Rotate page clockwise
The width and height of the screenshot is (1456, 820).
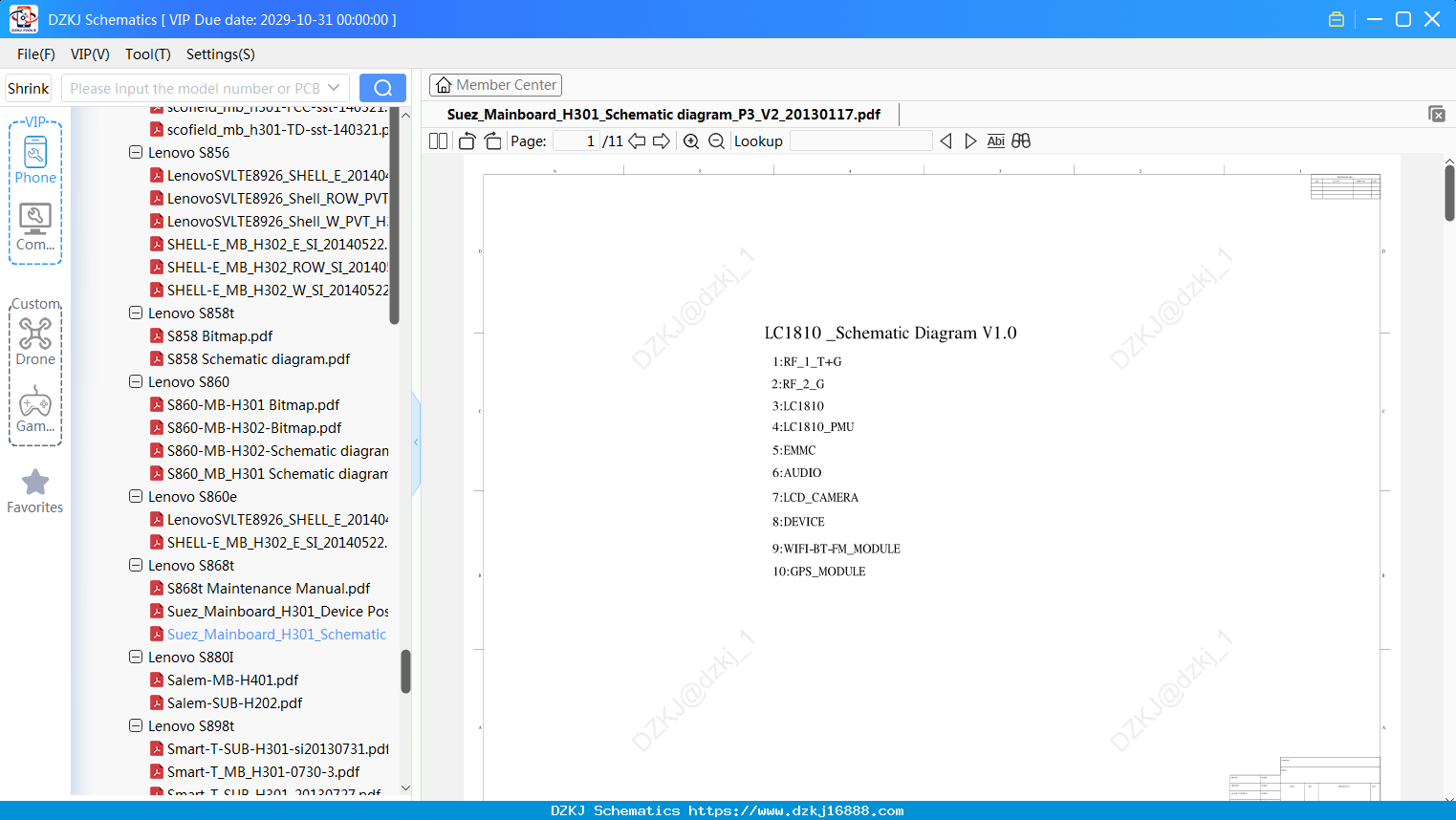492,141
